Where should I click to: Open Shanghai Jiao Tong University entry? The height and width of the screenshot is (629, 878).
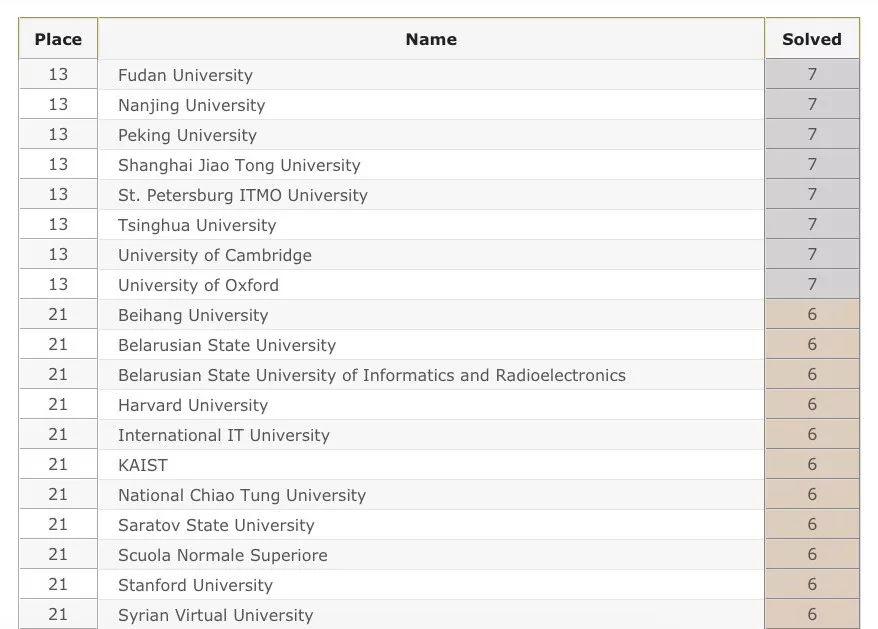coord(239,165)
